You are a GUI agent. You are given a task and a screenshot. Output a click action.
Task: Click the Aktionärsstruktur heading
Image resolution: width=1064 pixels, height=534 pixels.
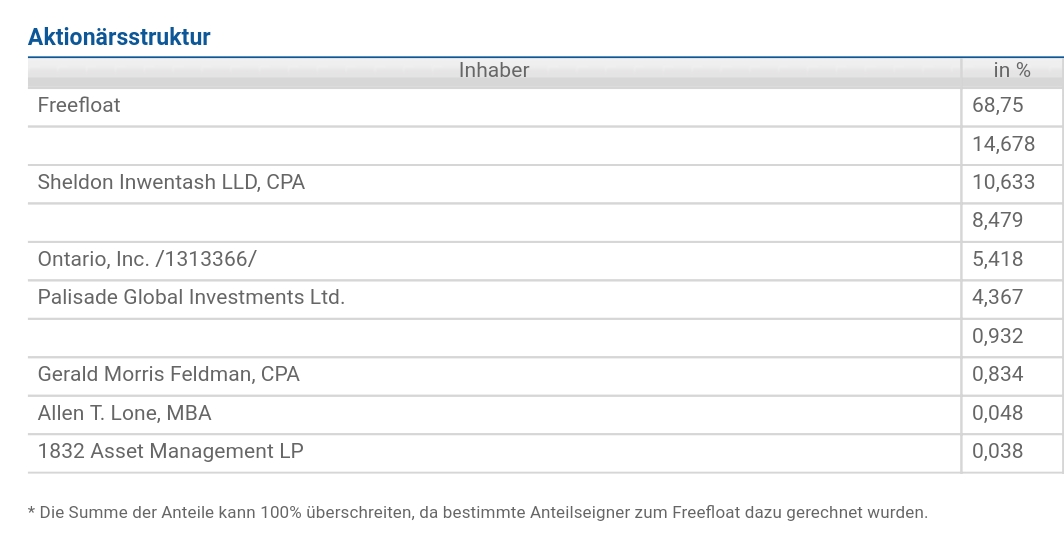pyautogui.click(x=119, y=37)
